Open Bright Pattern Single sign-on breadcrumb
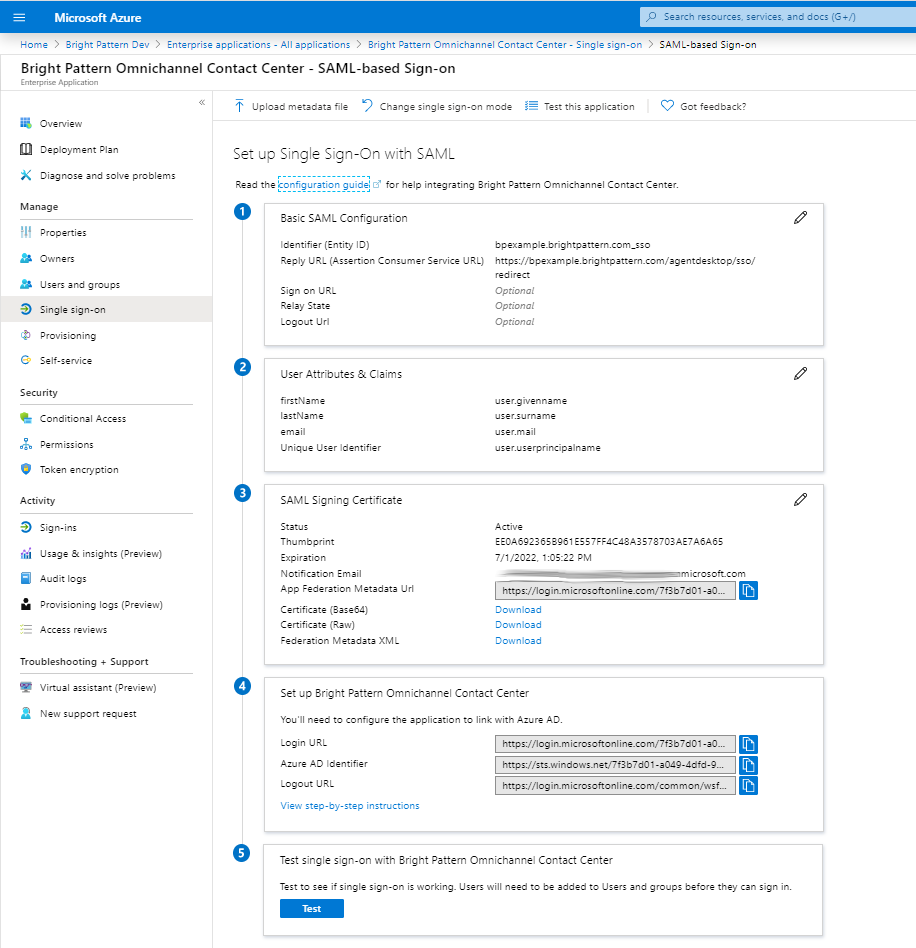The image size is (916, 948). click(x=505, y=45)
